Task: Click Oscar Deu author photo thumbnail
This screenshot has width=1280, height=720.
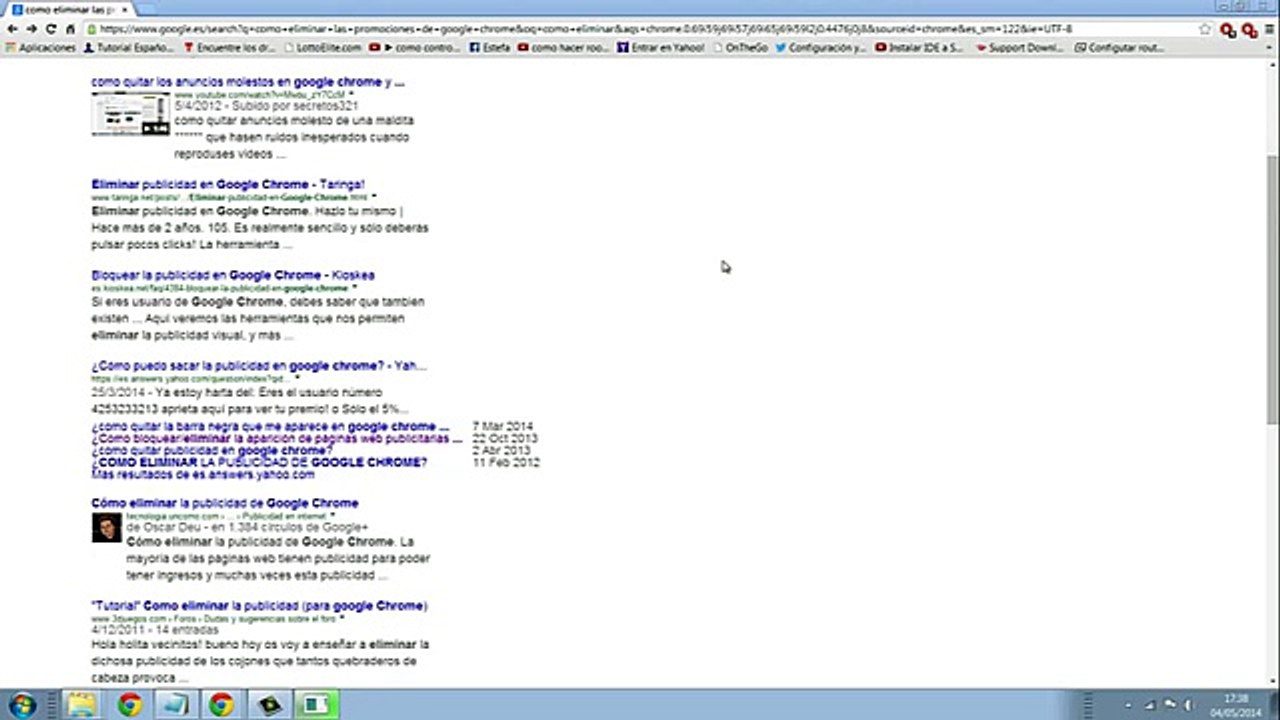Action: pyautogui.click(x=106, y=528)
